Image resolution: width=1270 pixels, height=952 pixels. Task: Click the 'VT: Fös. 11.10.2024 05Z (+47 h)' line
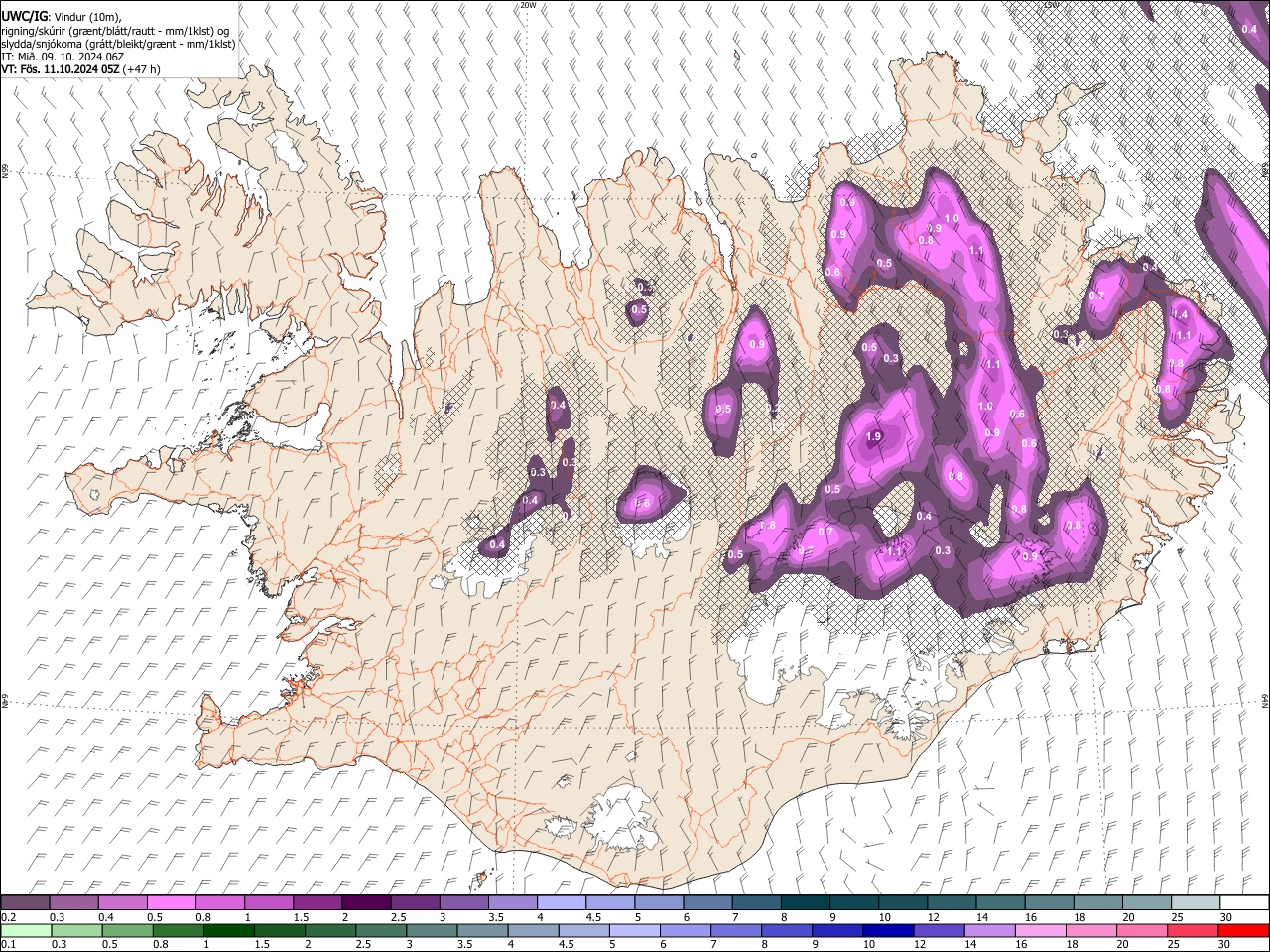click(x=81, y=69)
